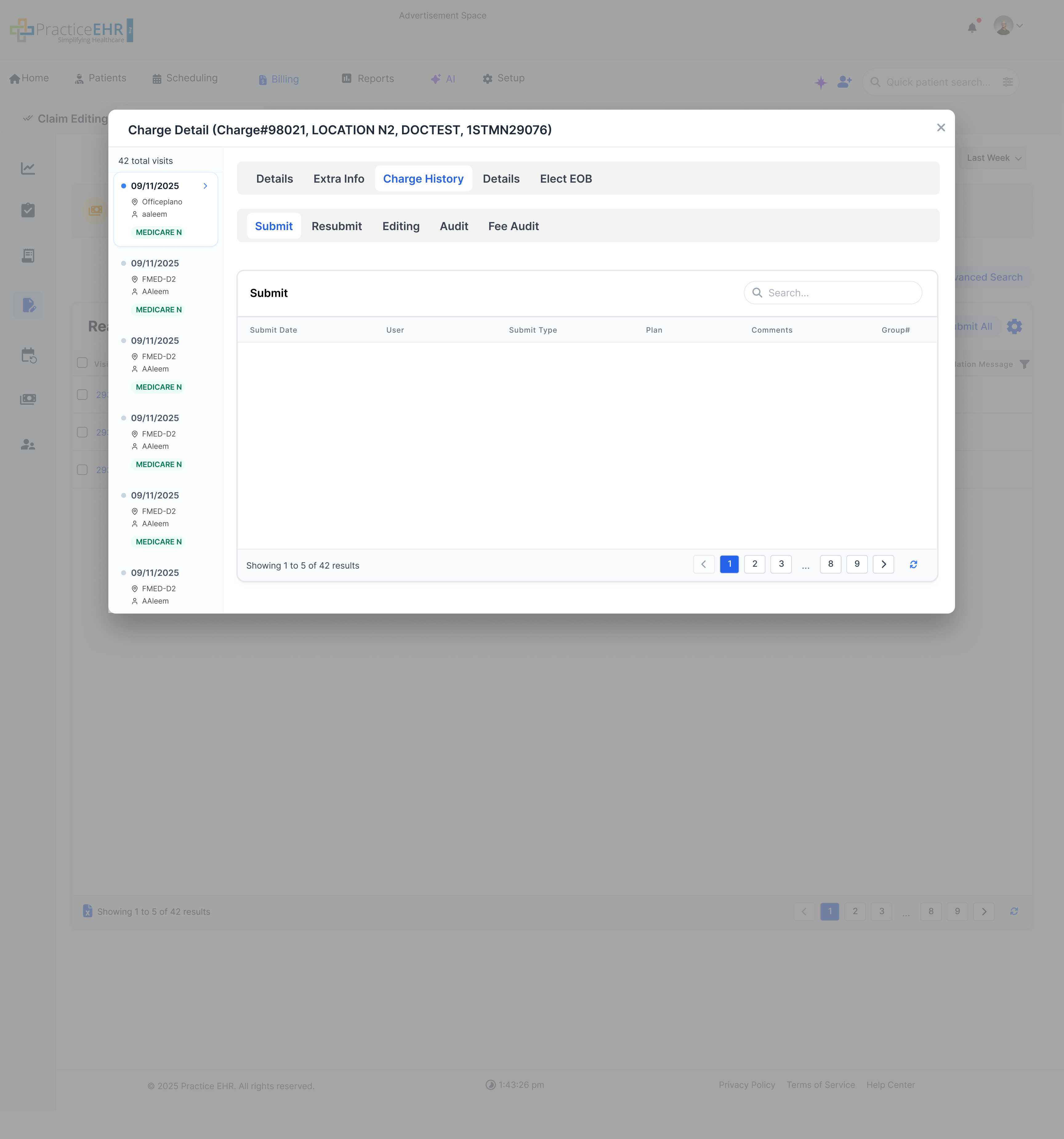Click the notification bell icon
This screenshot has width=1064, height=1139.
click(x=972, y=27)
